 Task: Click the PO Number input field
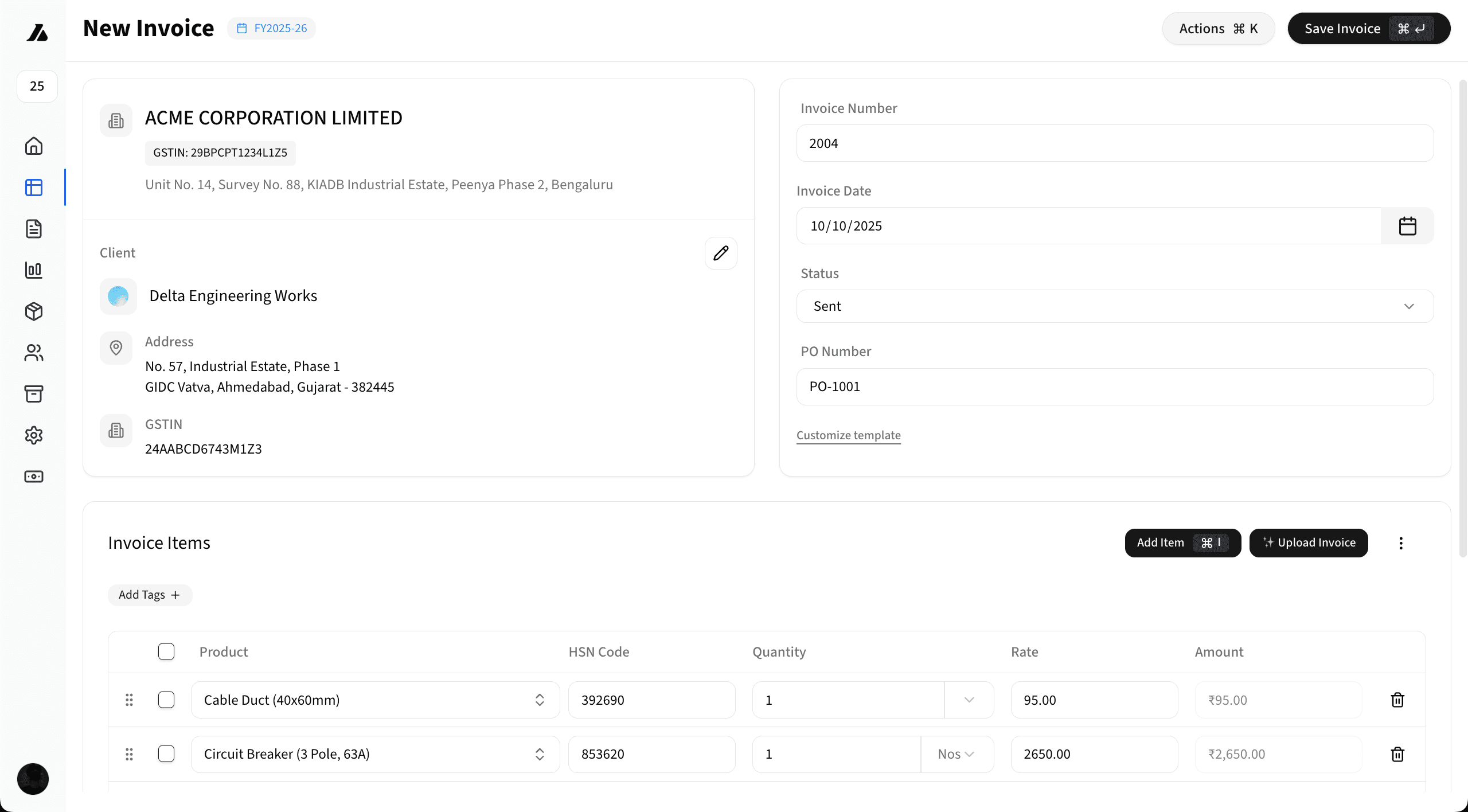tap(1114, 387)
